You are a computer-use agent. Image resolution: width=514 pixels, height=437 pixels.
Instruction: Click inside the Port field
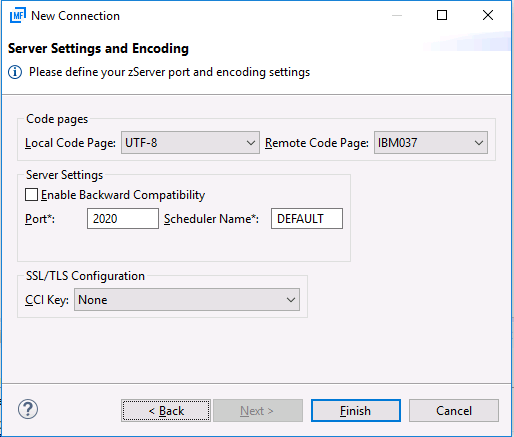123,219
